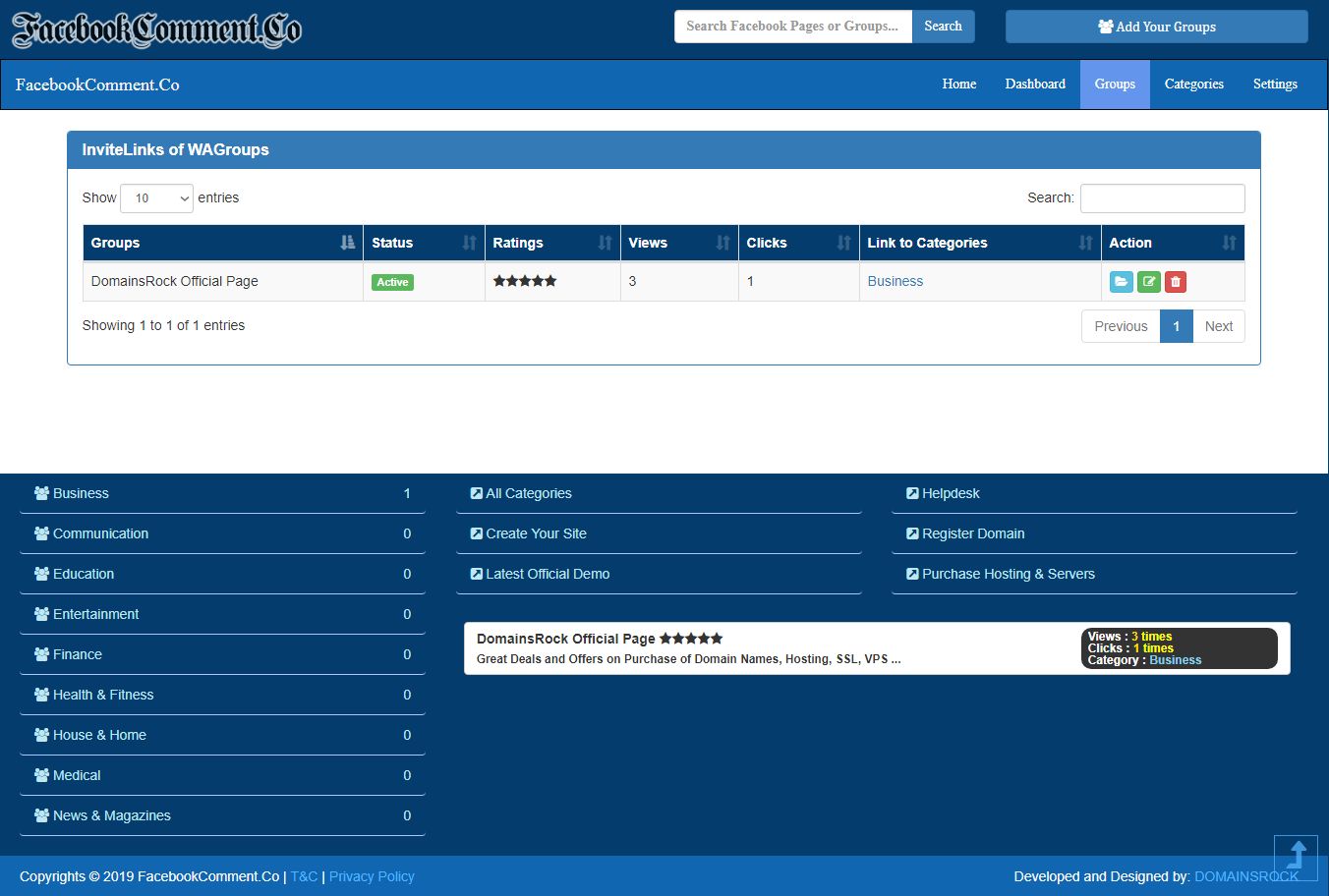Sort the table by the Views column

tap(678, 243)
